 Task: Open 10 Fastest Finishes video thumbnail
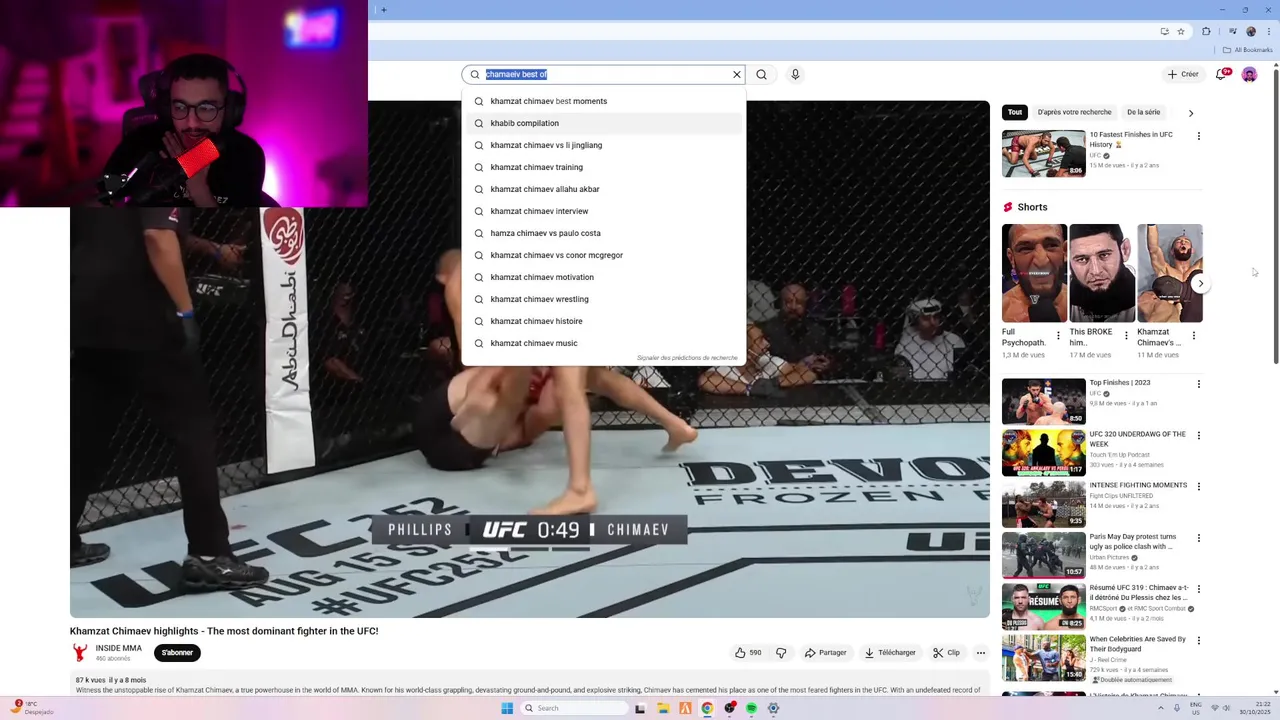[1043, 154]
